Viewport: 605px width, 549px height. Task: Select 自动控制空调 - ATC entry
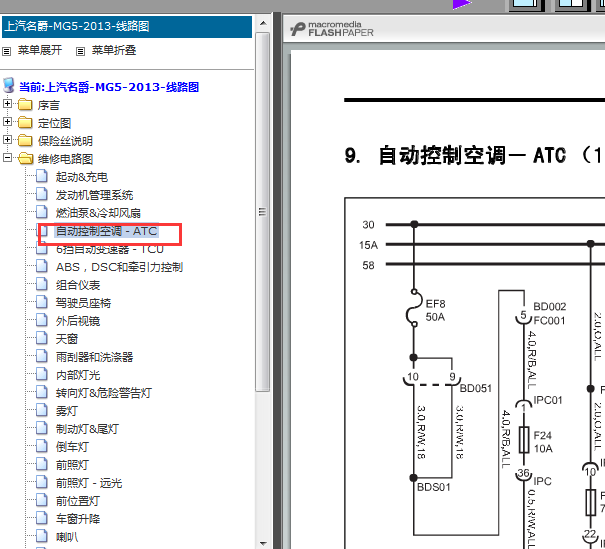pyautogui.click(x=106, y=231)
